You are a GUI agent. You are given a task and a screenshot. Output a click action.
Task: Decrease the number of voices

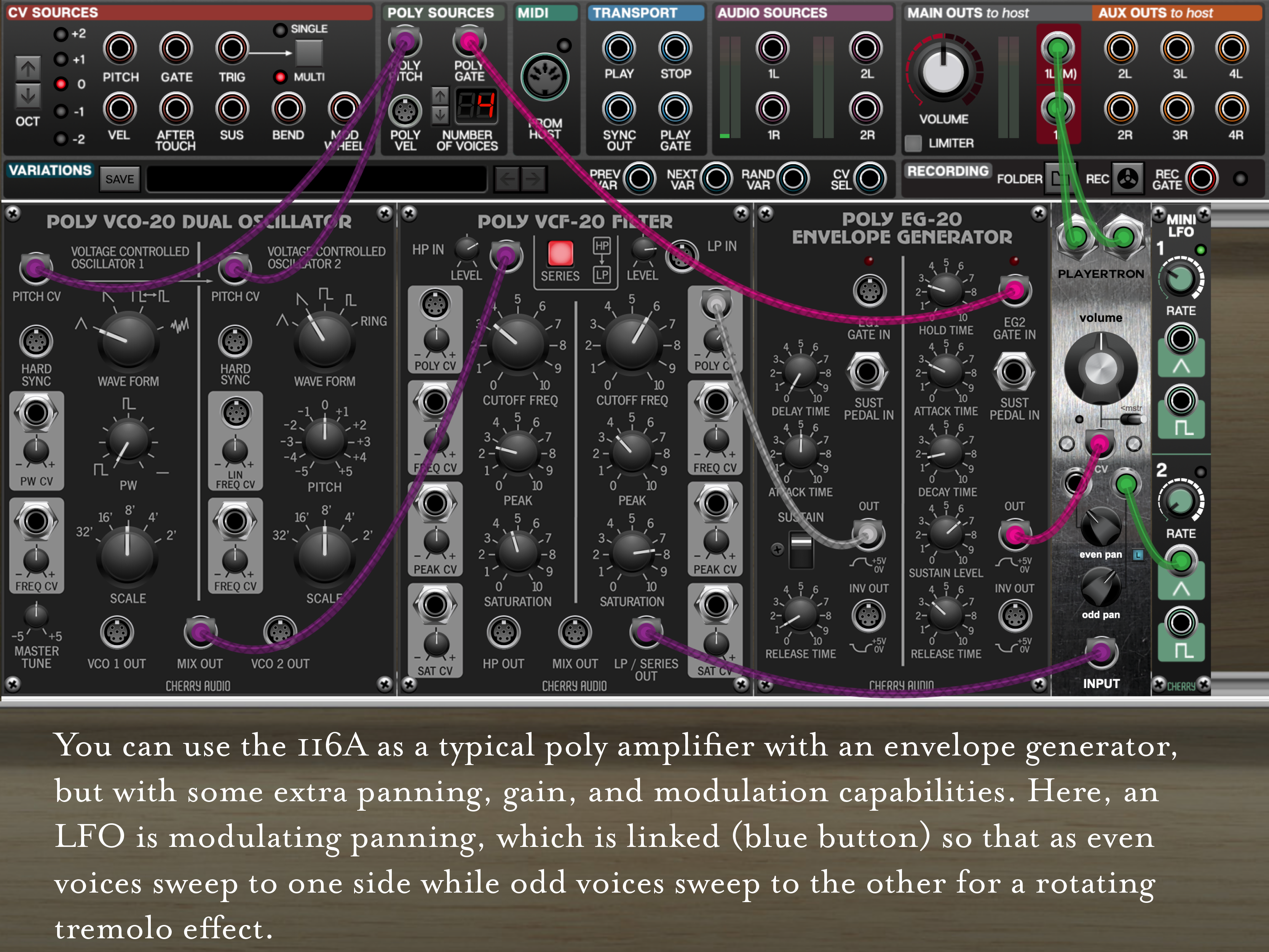point(440,114)
